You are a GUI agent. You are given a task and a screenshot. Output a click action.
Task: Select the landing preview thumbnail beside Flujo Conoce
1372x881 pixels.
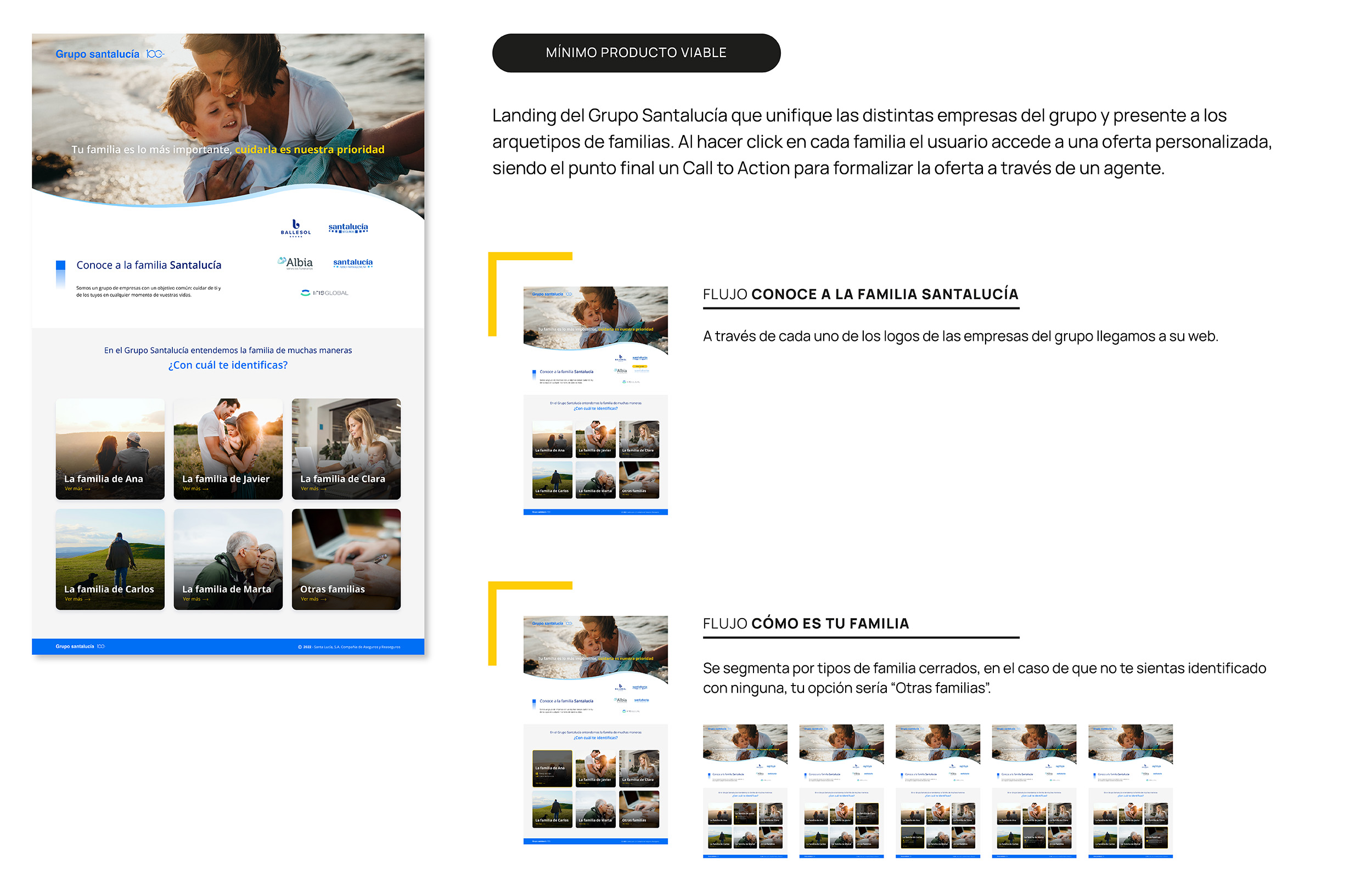pos(595,401)
